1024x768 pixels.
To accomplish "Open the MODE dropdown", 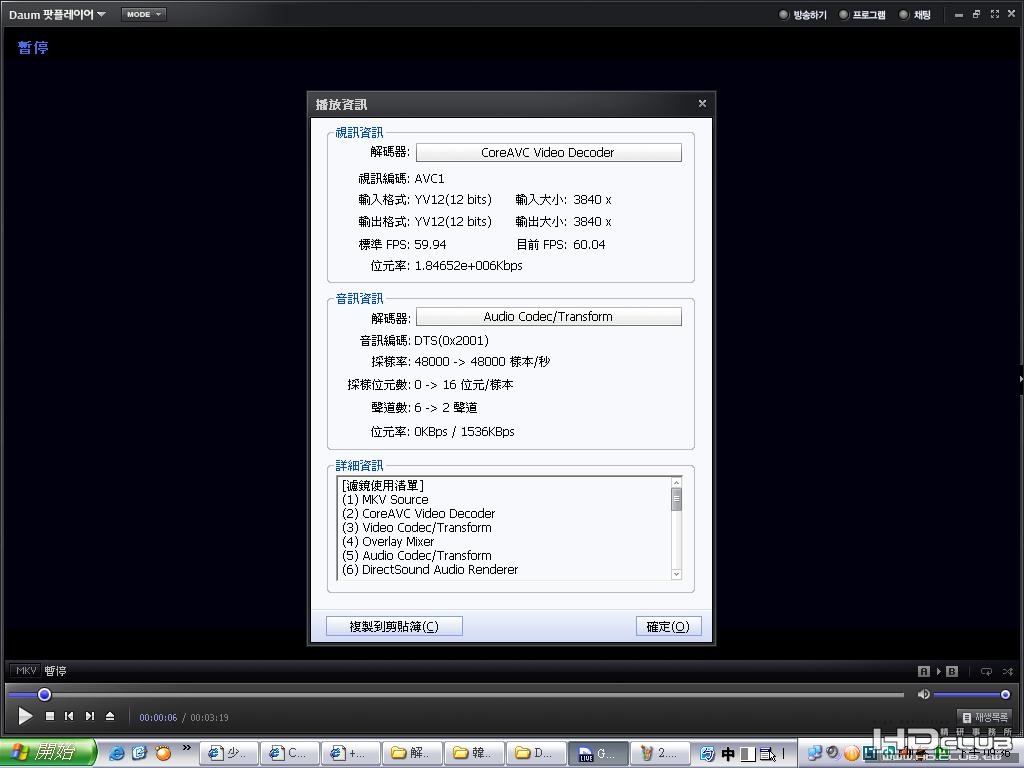I will coord(144,14).
